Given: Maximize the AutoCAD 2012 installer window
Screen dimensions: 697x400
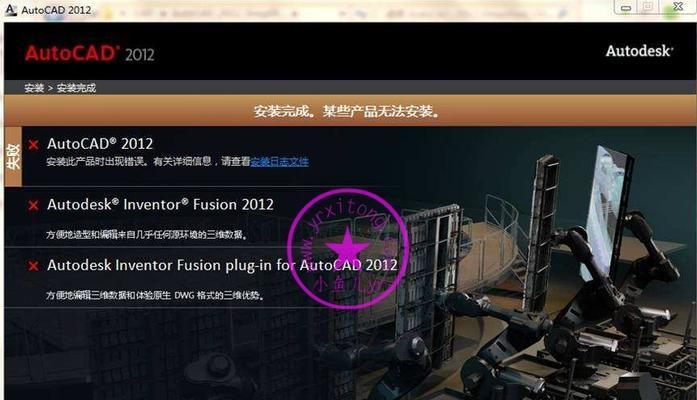Looking at the screenshot, I should [x=648, y=7].
